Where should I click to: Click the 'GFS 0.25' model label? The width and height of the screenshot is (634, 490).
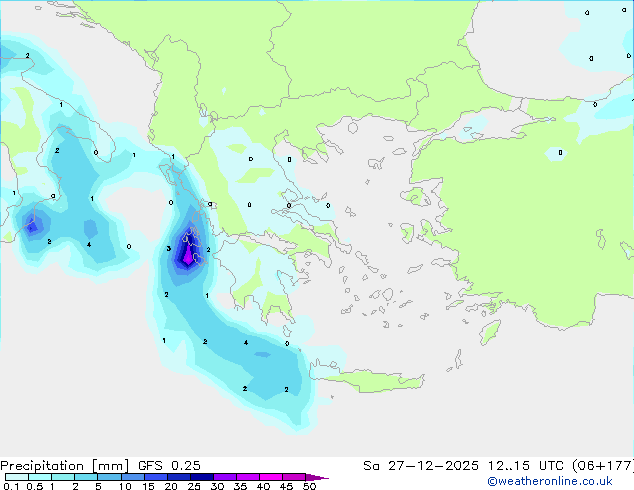click(x=169, y=466)
